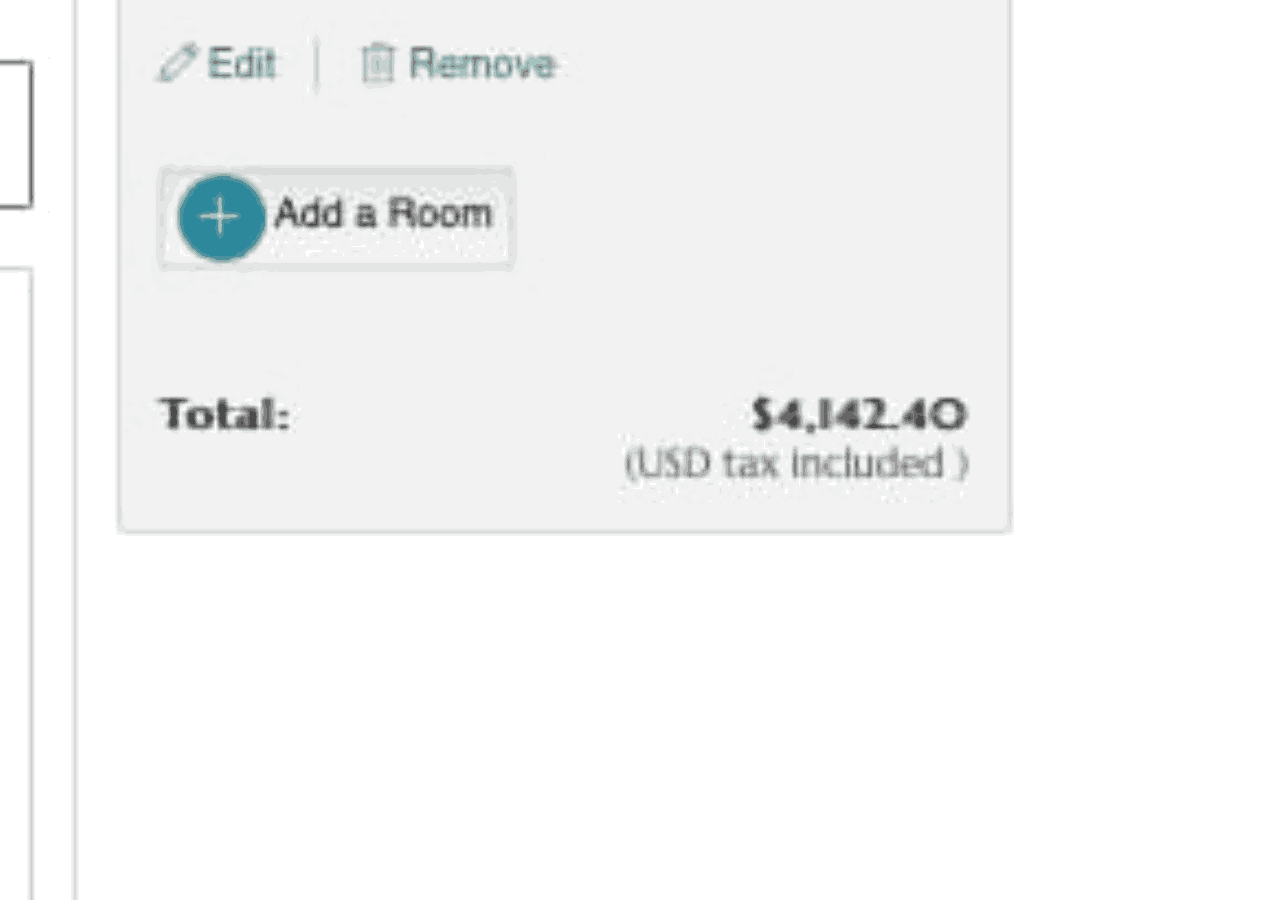Click the trash can icon beside Remove
1280x900 pixels.
tap(377, 65)
